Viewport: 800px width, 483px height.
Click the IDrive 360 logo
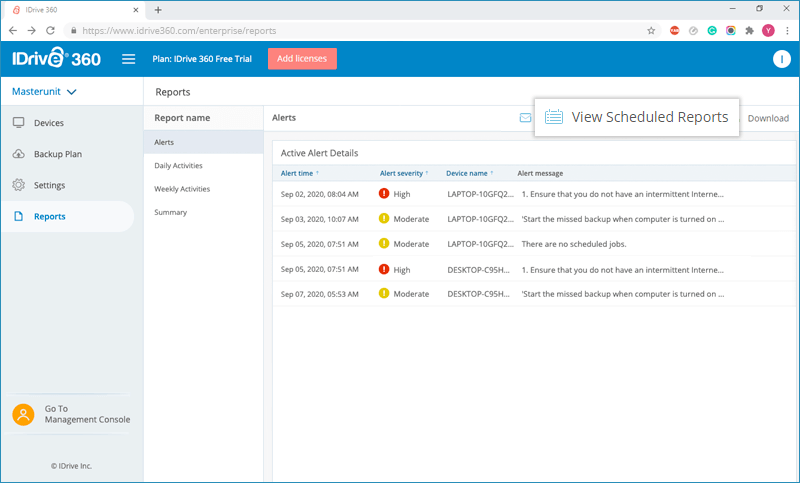57,58
